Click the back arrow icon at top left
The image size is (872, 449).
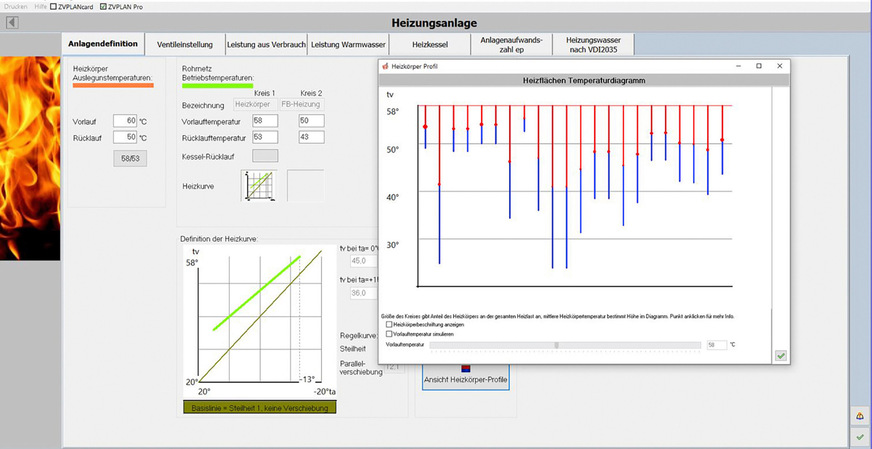point(13,22)
